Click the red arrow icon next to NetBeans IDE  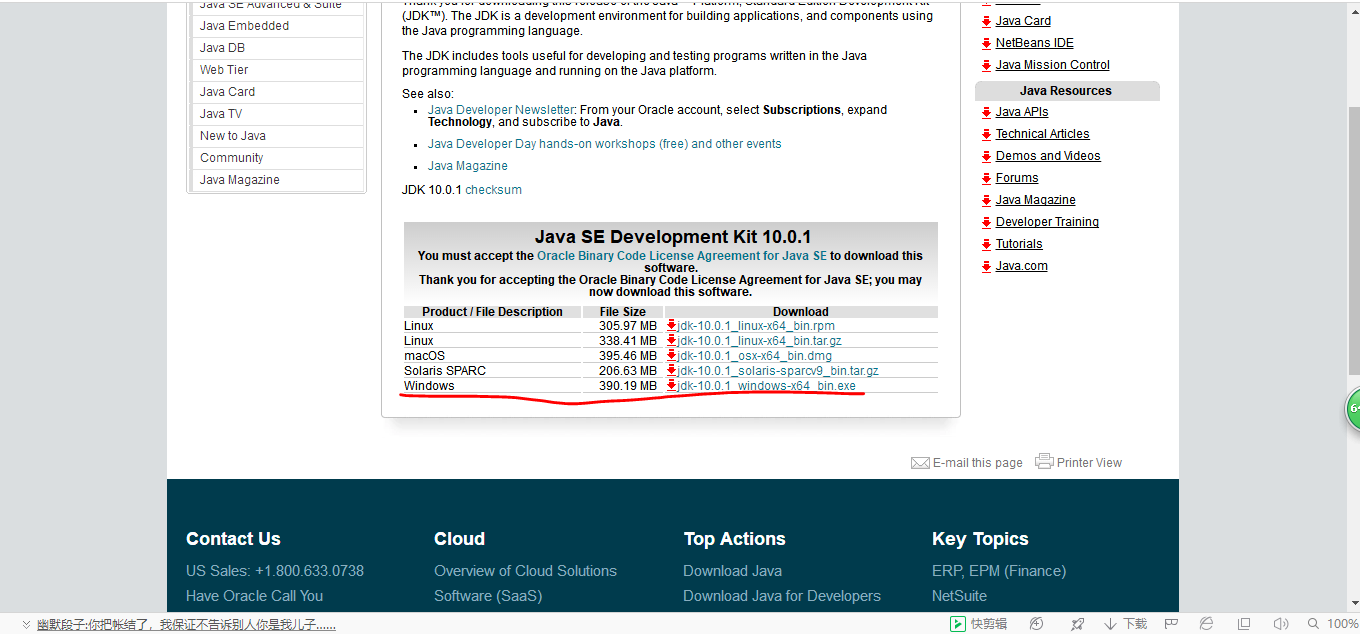[986, 43]
